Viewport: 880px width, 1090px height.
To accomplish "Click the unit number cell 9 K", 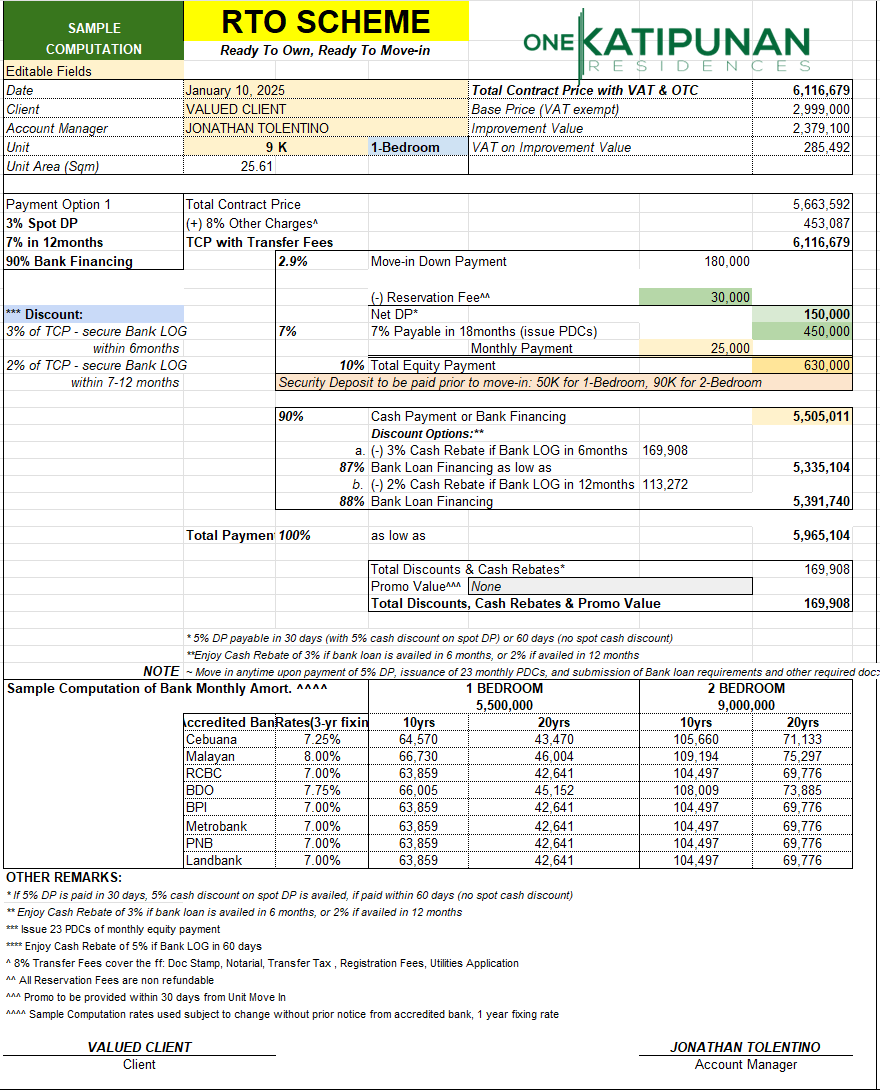I will click(276, 147).
